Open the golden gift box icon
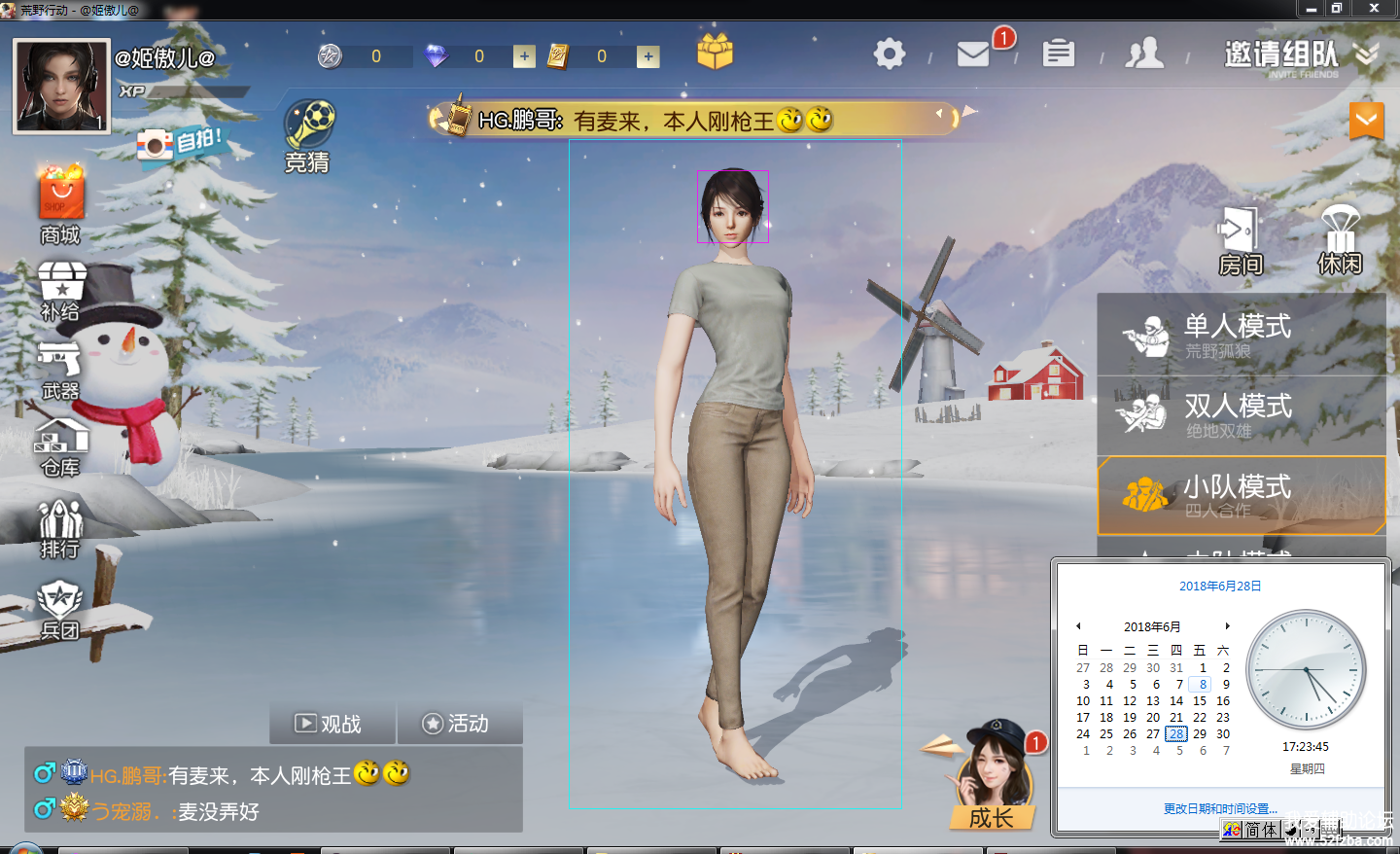The height and width of the screenshot is (854, 1400). click(715, 52)
